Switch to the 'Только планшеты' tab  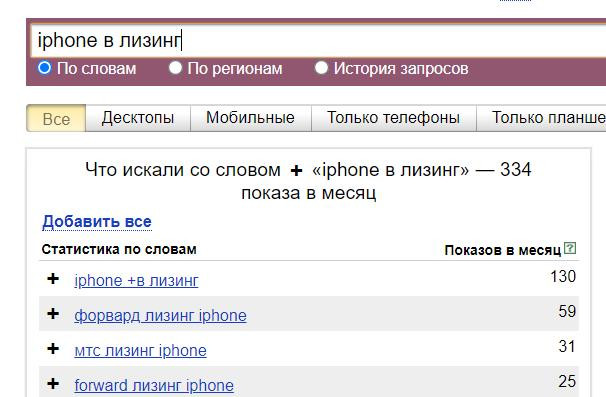(541, 118)
